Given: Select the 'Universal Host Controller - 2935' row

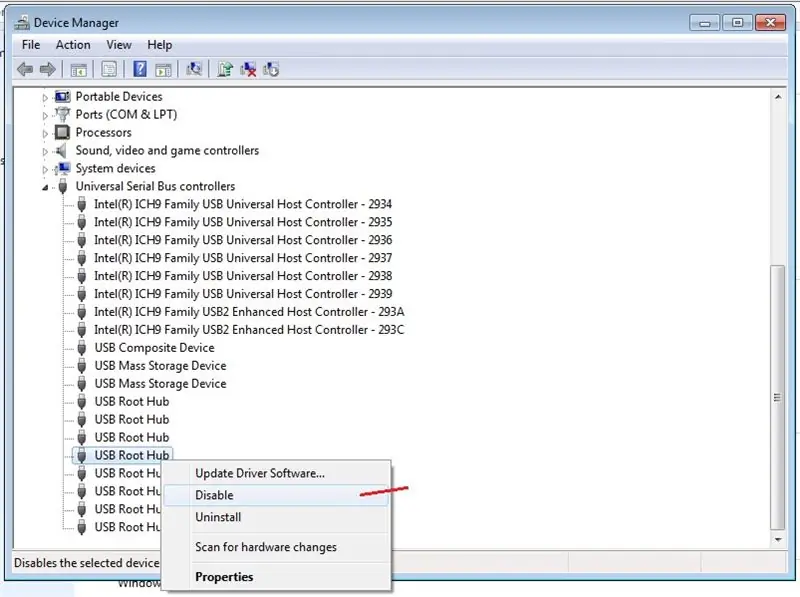Looking at the screenshot, I should (243, 222).
